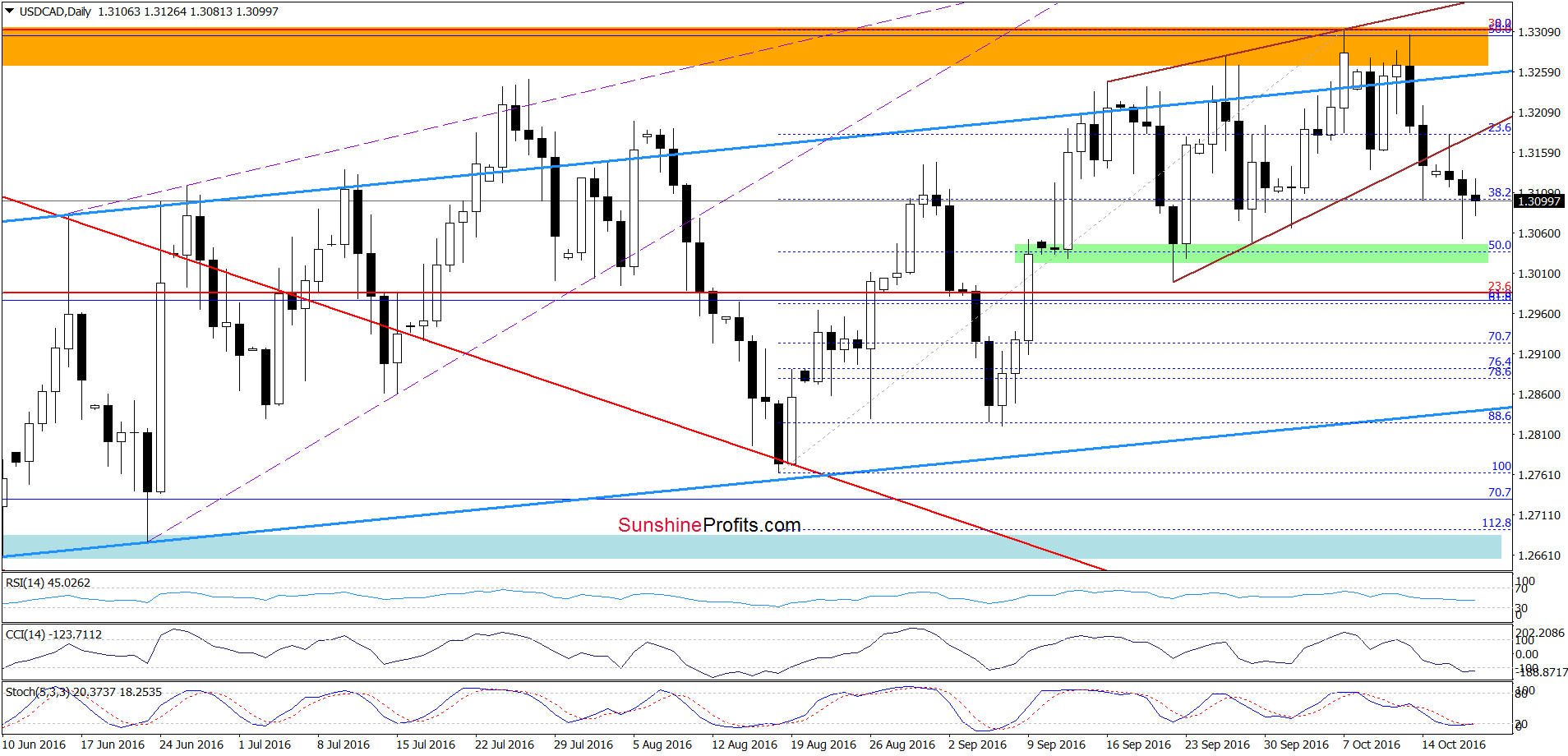Click the 1.26610 price axis label
The image size is (1568, 756).
coord(1538,555)
